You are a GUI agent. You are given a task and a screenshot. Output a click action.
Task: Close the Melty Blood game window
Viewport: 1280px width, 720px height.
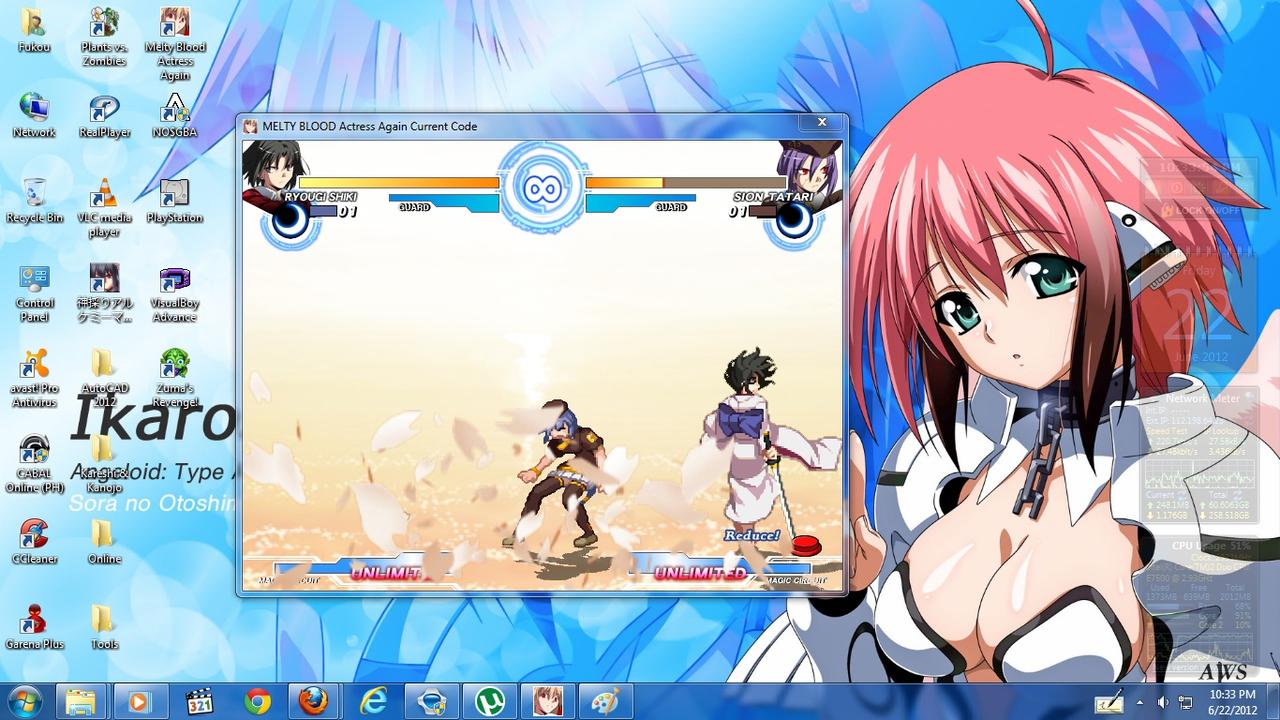click(x=821, y=123)
